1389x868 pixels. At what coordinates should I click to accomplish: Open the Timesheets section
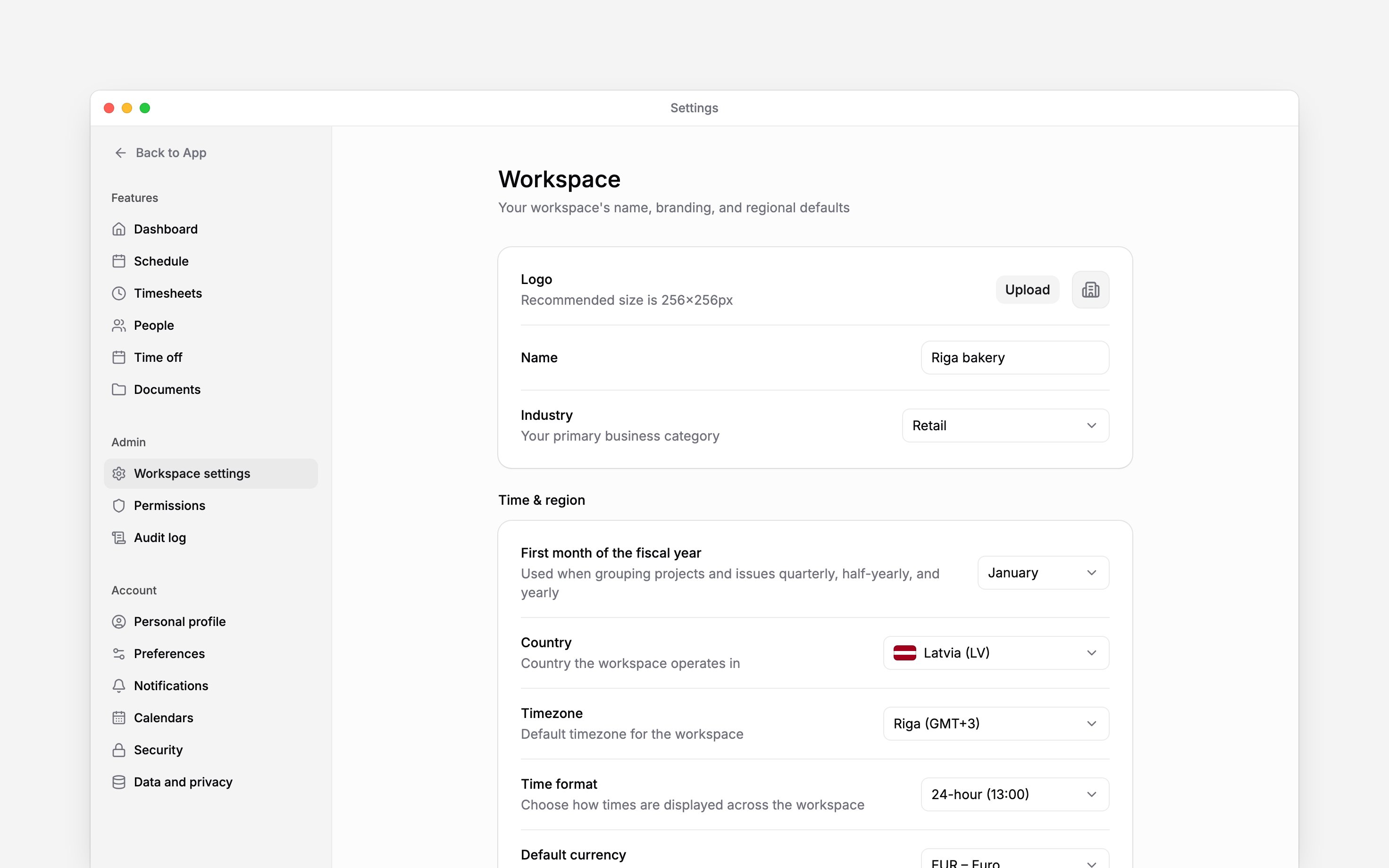pyautogui.click(x=210, y=293)
